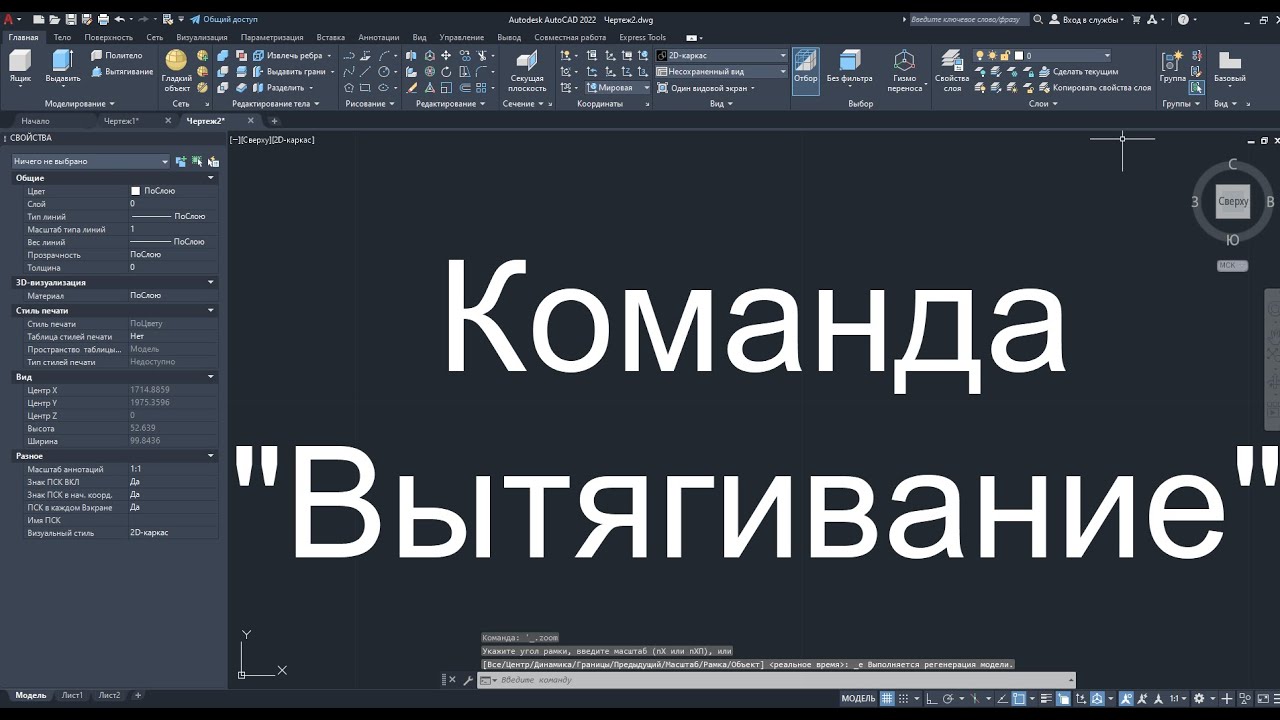Toggle snap mode dots icon in status bar
1280x720 pixels.
[x=902, y=698]
